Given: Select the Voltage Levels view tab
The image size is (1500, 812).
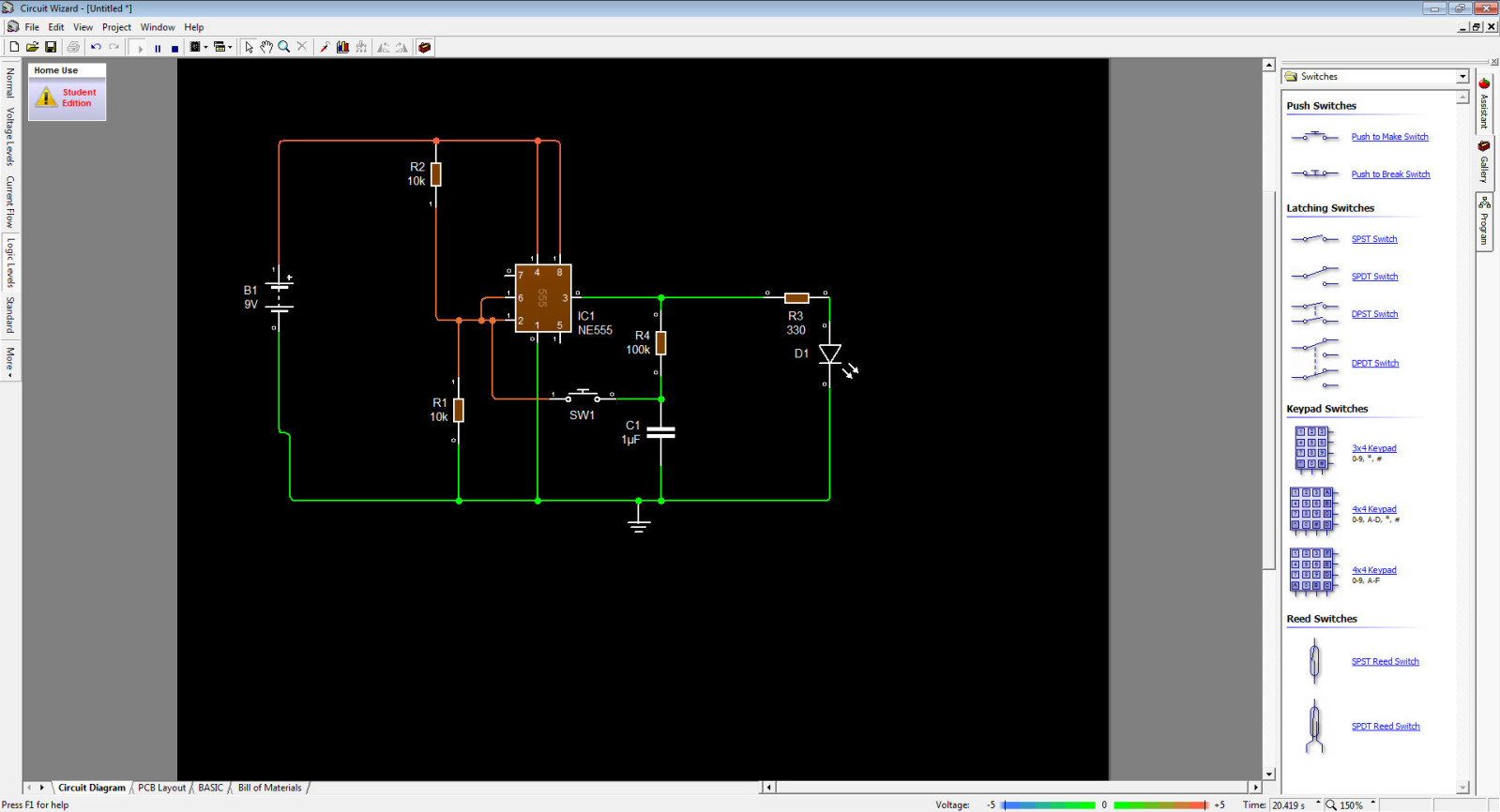Looking at the screenshot, I should point(10,136).
